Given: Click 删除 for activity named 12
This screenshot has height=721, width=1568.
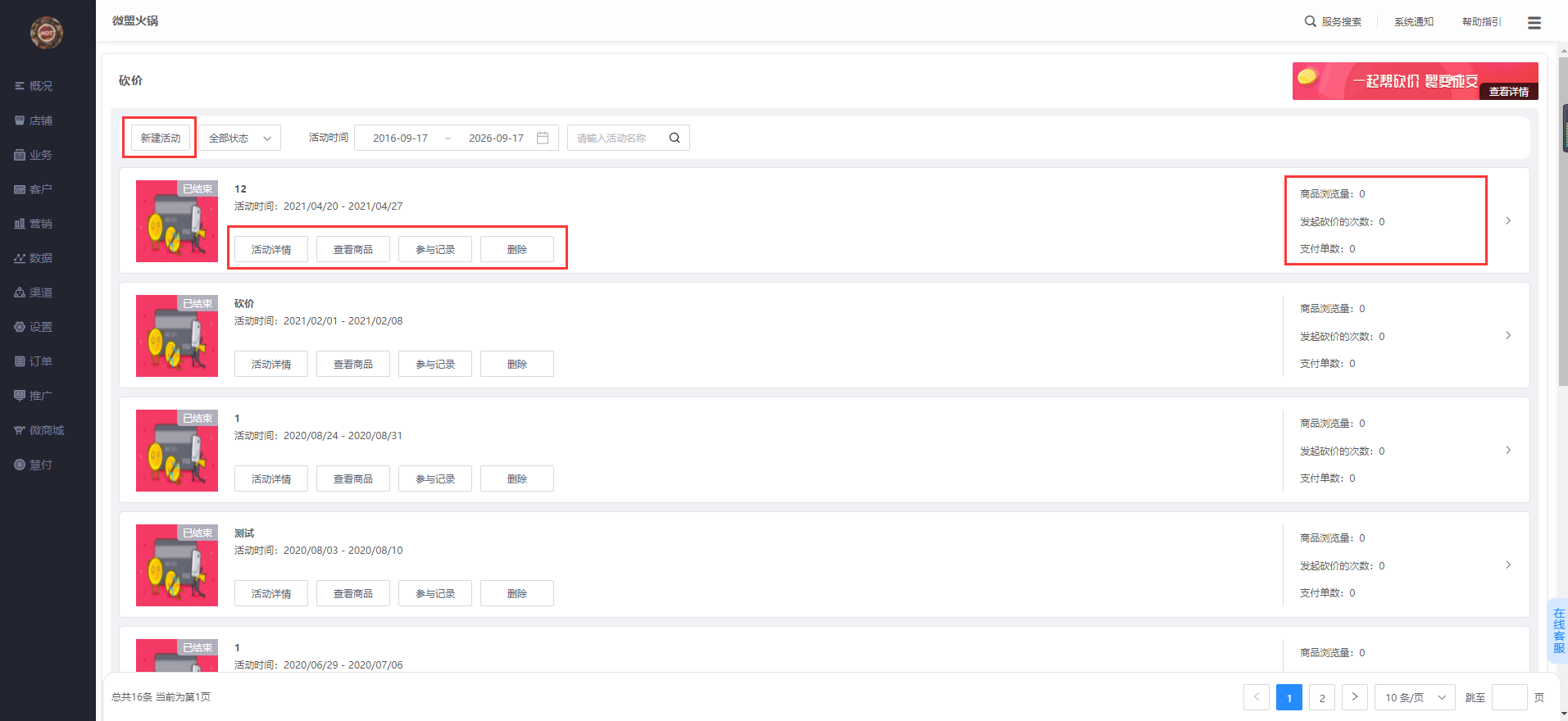Looking at the screenshot, I should pyautogui.click(x=516, y=249).
